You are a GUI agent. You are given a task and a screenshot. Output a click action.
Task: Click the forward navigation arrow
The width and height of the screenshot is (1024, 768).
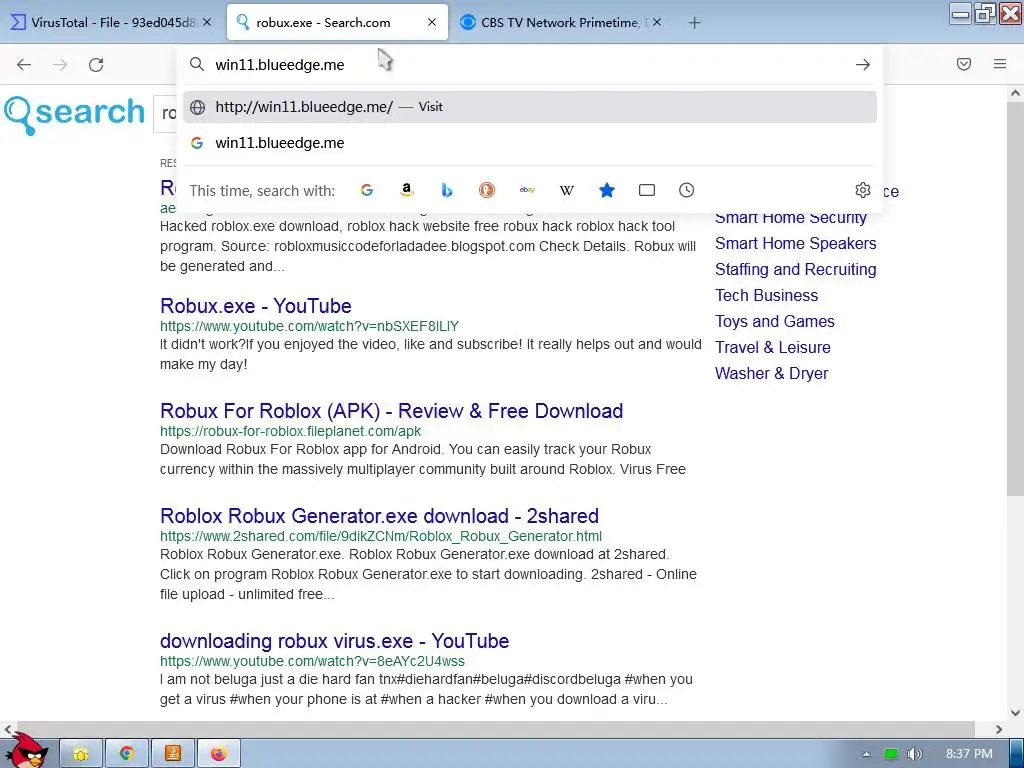(x=60, y=65)
